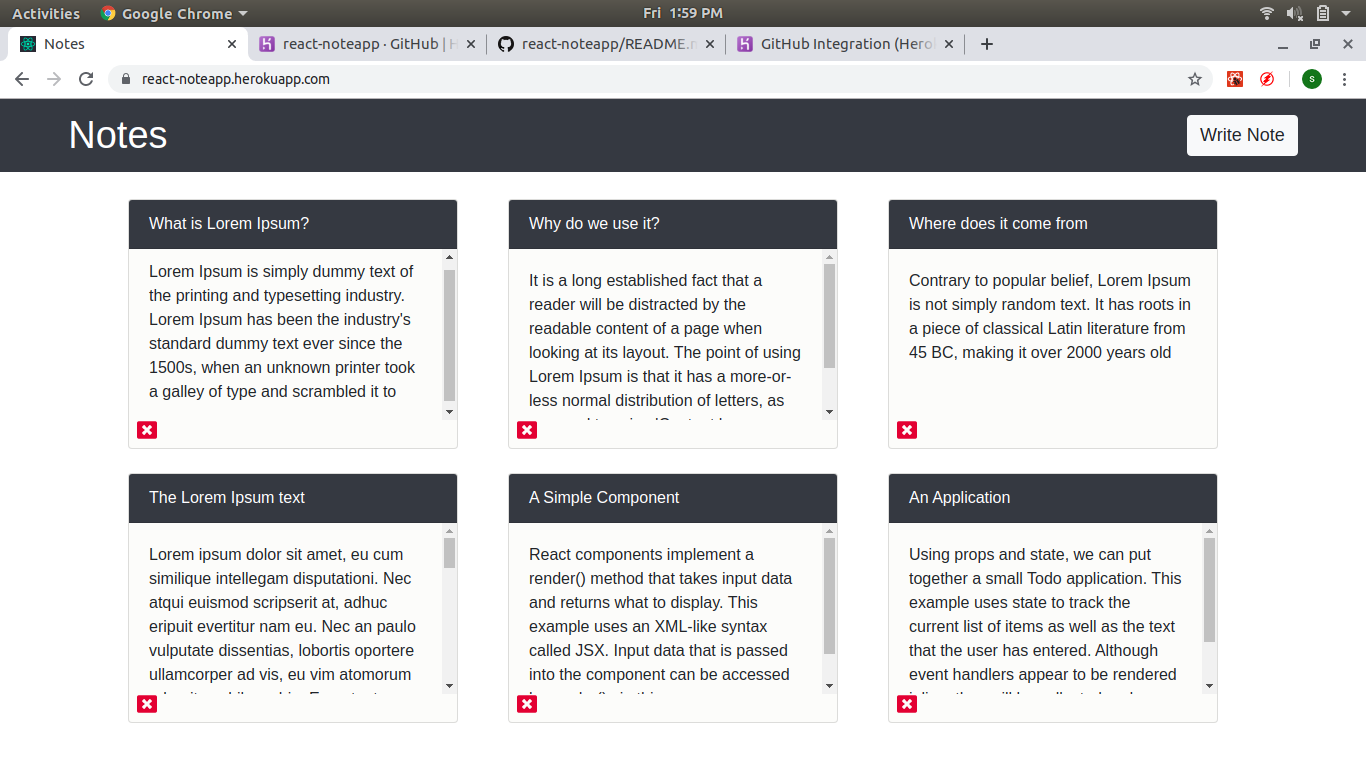Delete the 'Why do we use it?' note
The image size is (1366, 768).
pyautogui.click(x=527, y=430)
